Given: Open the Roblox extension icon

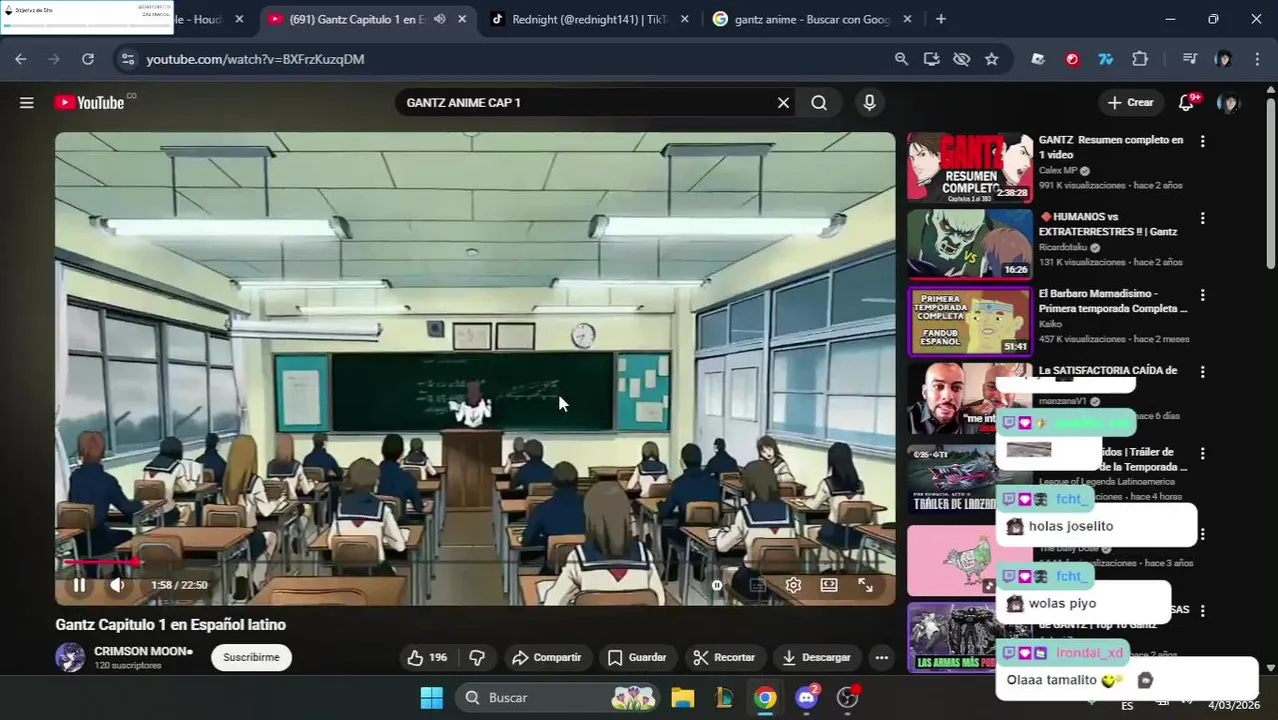Looking at the screenshot, I should pos(1038,59).
